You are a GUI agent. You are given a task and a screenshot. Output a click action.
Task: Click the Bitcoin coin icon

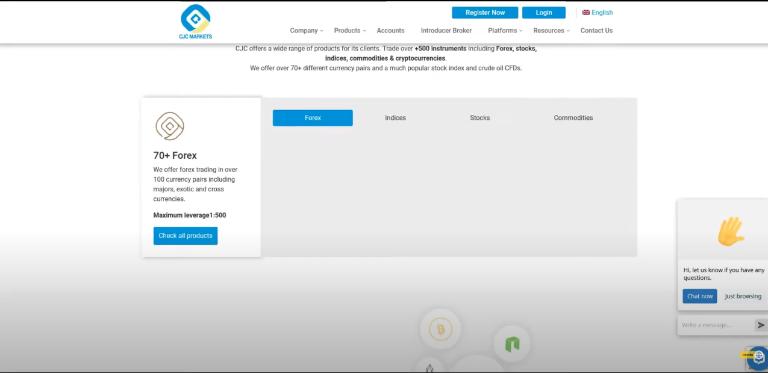tap(440, 329)
